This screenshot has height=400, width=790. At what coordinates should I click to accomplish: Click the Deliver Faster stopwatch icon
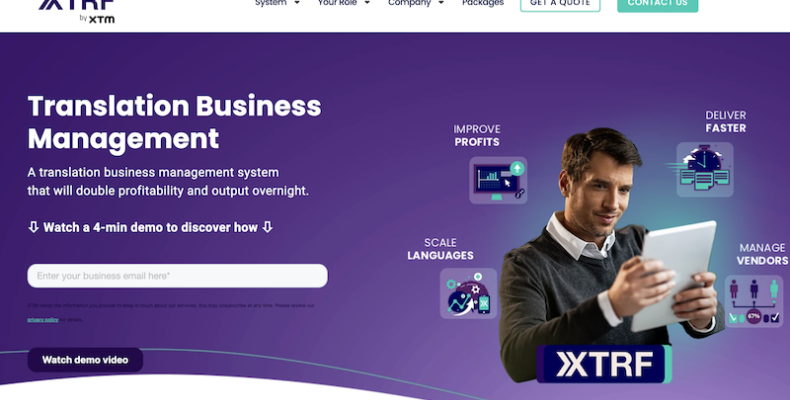[x=704, y=170]
